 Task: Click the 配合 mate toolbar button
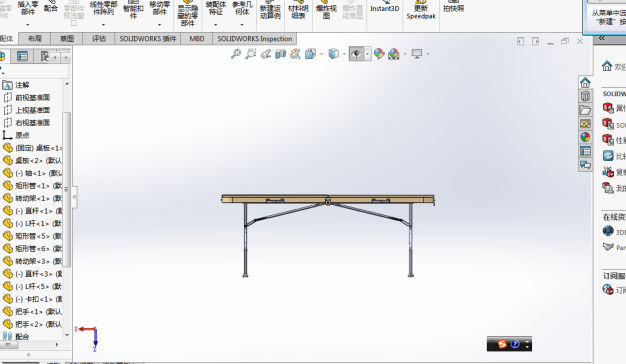point(51,7)
